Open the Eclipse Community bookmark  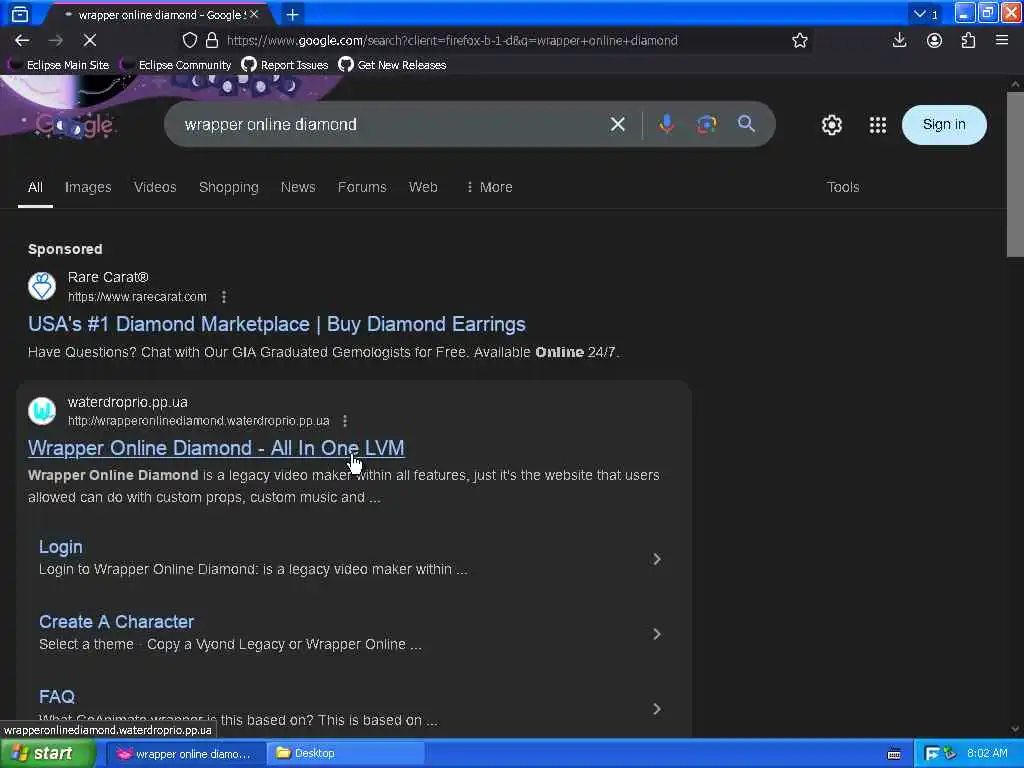(176, 65)
